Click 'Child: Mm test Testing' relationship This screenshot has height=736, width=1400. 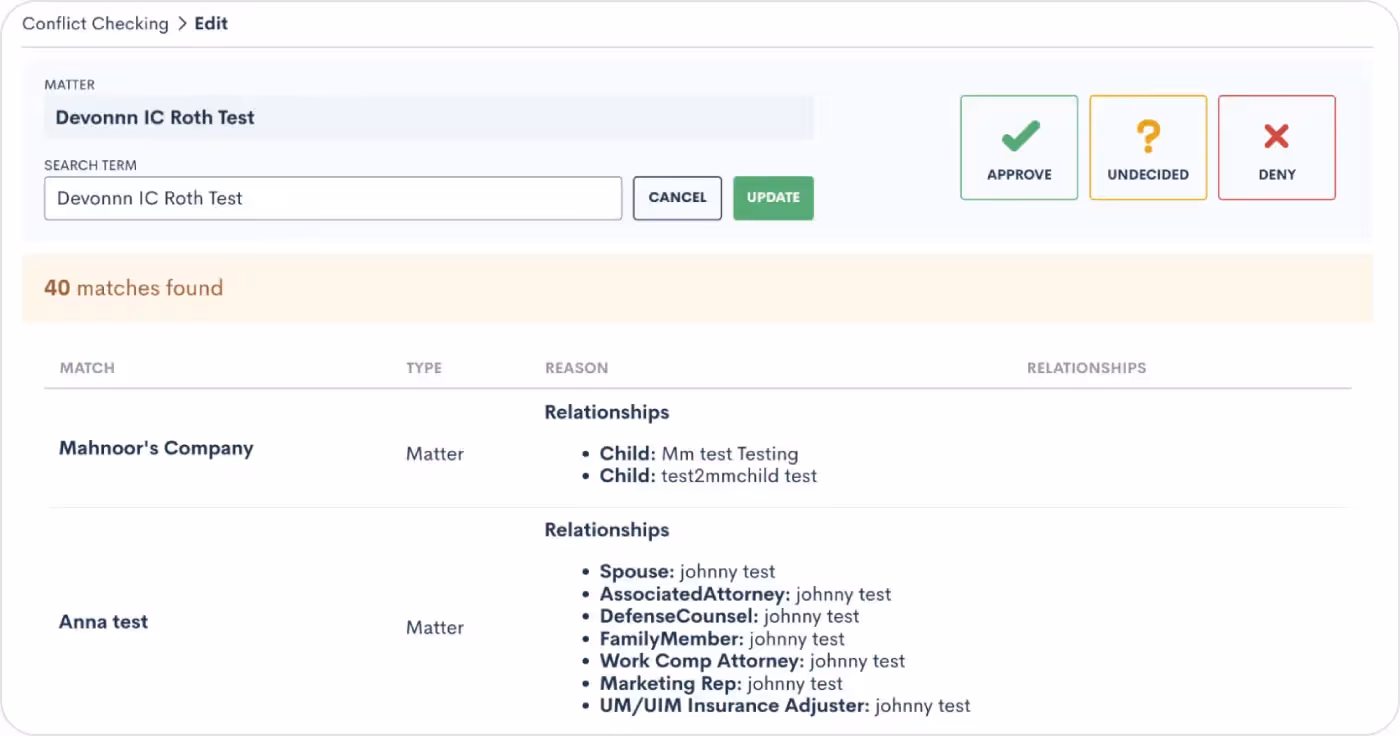[x=699, y=454]
